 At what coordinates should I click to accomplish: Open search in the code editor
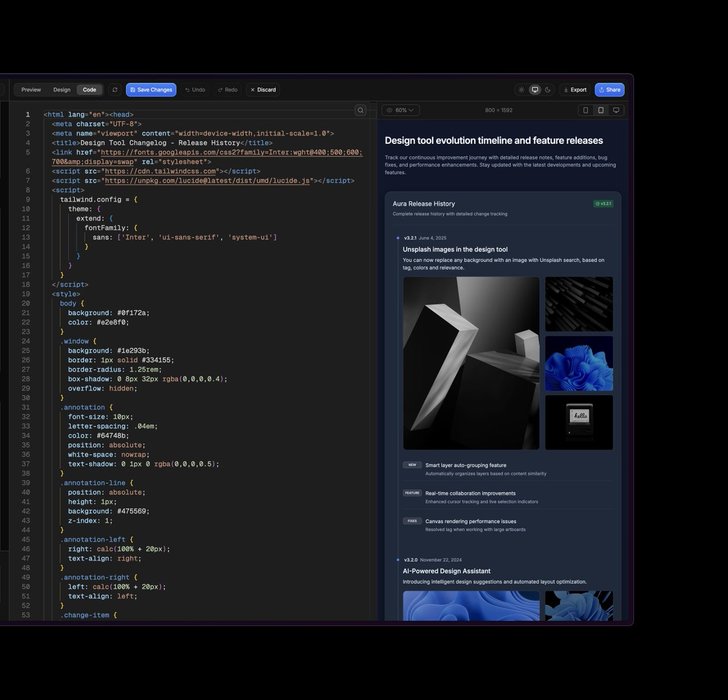(361, 110)
